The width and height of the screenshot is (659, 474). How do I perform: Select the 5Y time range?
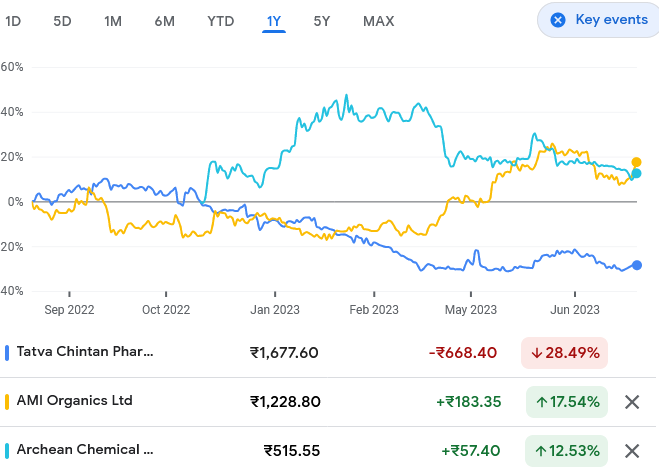(322, 21)
